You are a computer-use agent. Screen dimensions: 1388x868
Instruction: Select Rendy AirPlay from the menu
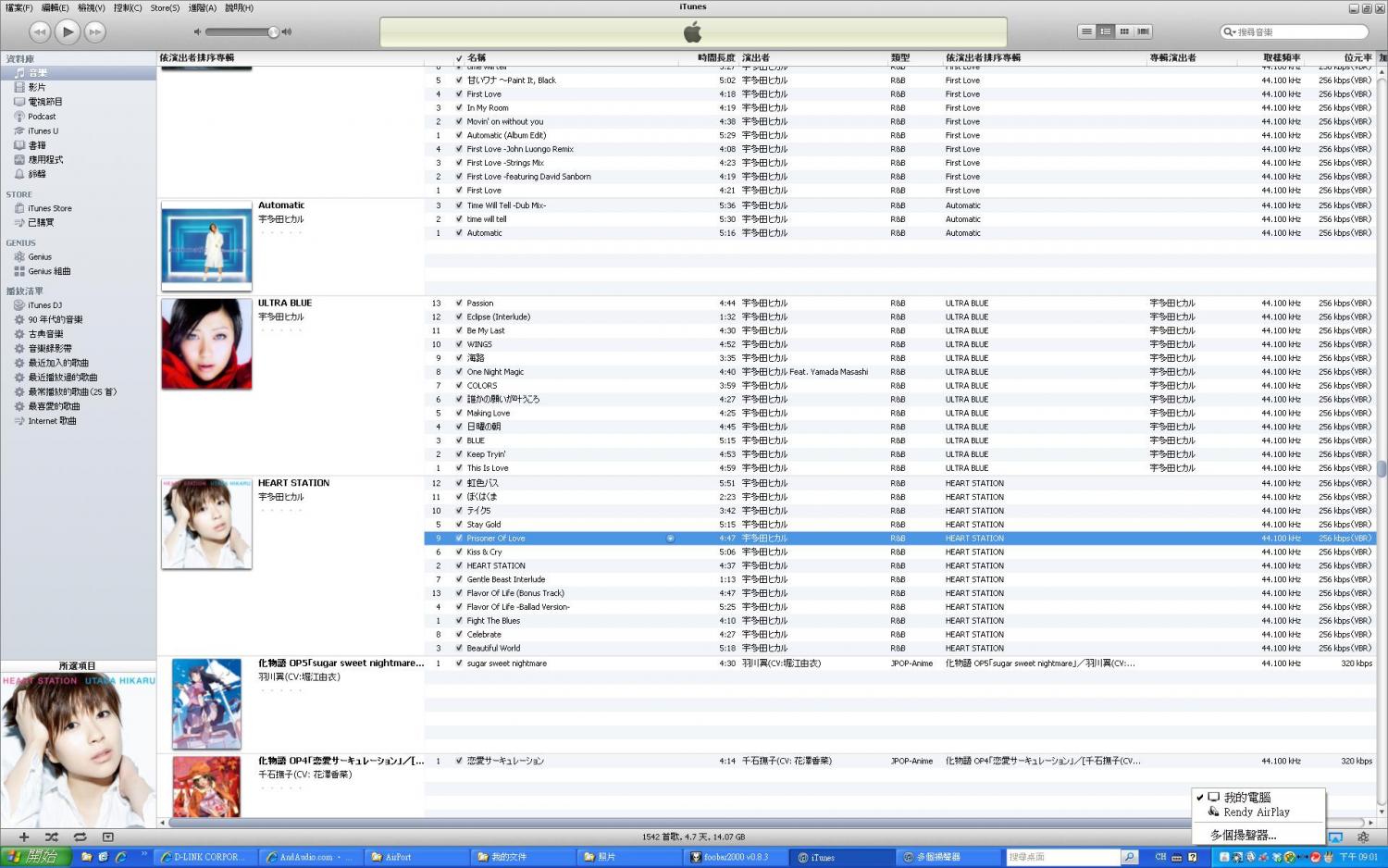pos(1256,812)
